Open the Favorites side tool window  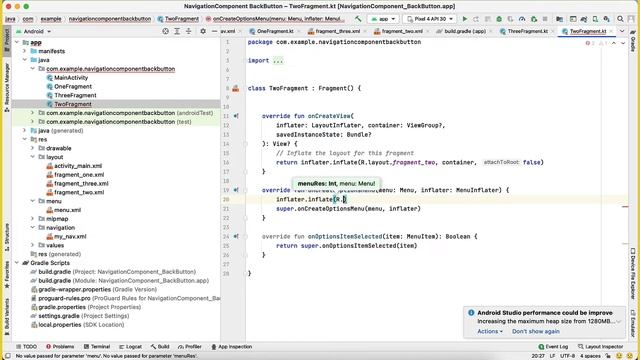(x=7, y=274)
